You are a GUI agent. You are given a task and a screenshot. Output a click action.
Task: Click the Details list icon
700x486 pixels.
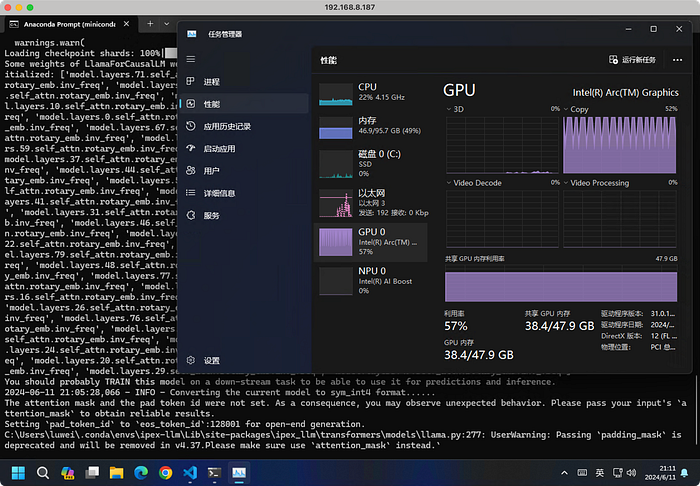coord(191,193)
